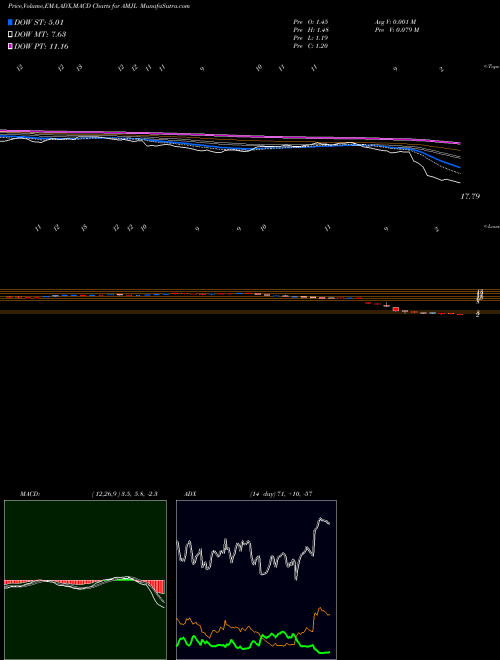Image resolution: width=500 pixels, height=660 pixels.
Task: Click the 'ADX' panel heading
Action: point(190,494)
